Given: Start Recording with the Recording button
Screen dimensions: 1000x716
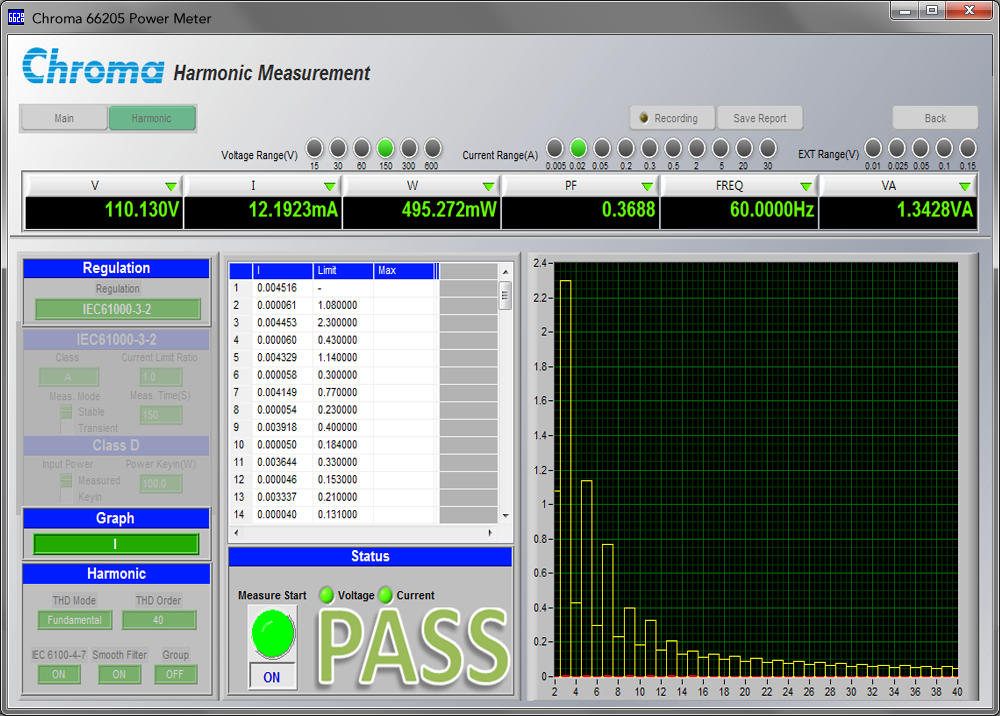Looking at the screenshot, I should (x=672, y=118).
